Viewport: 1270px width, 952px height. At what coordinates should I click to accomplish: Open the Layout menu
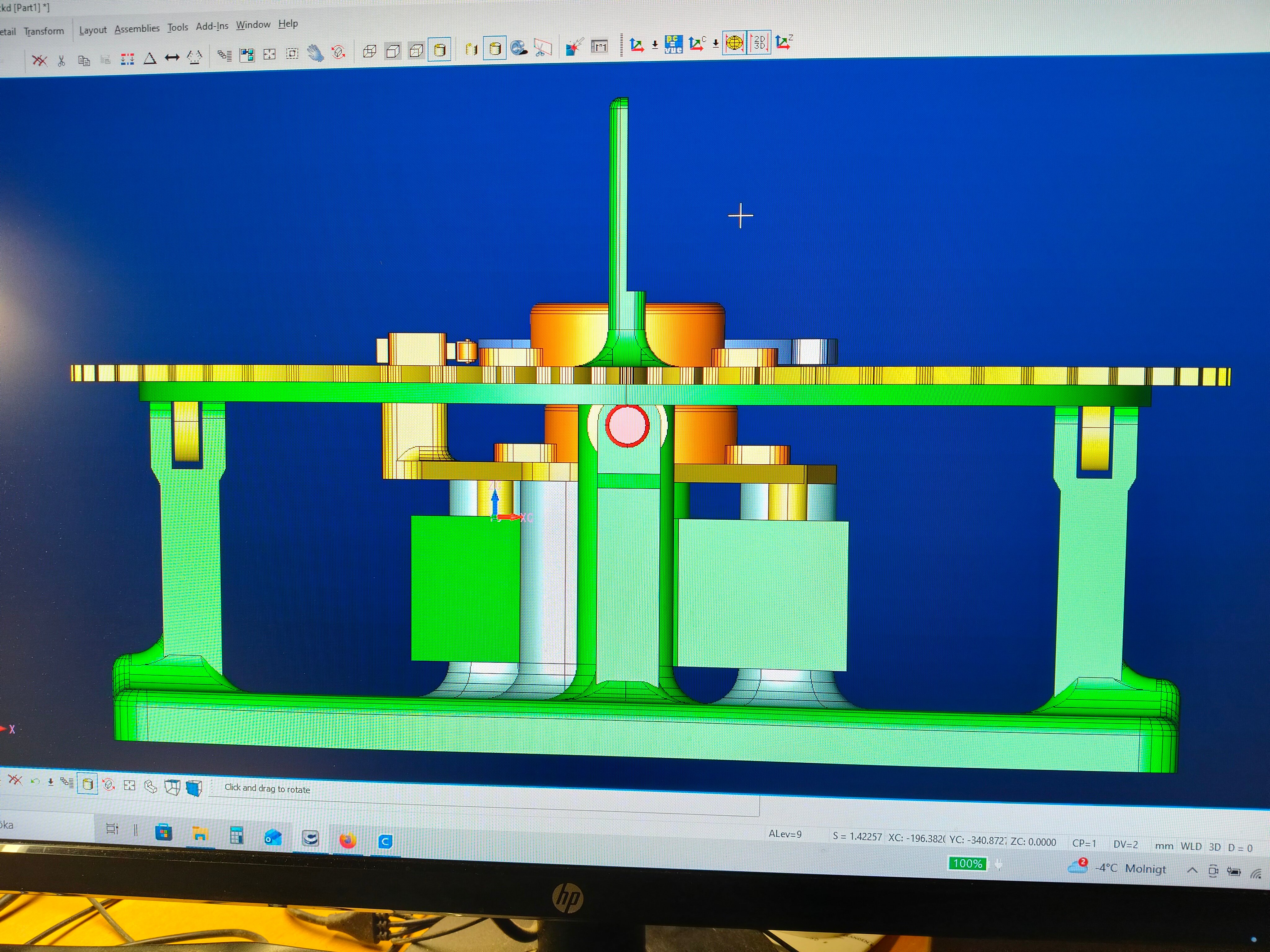(92, 30)
